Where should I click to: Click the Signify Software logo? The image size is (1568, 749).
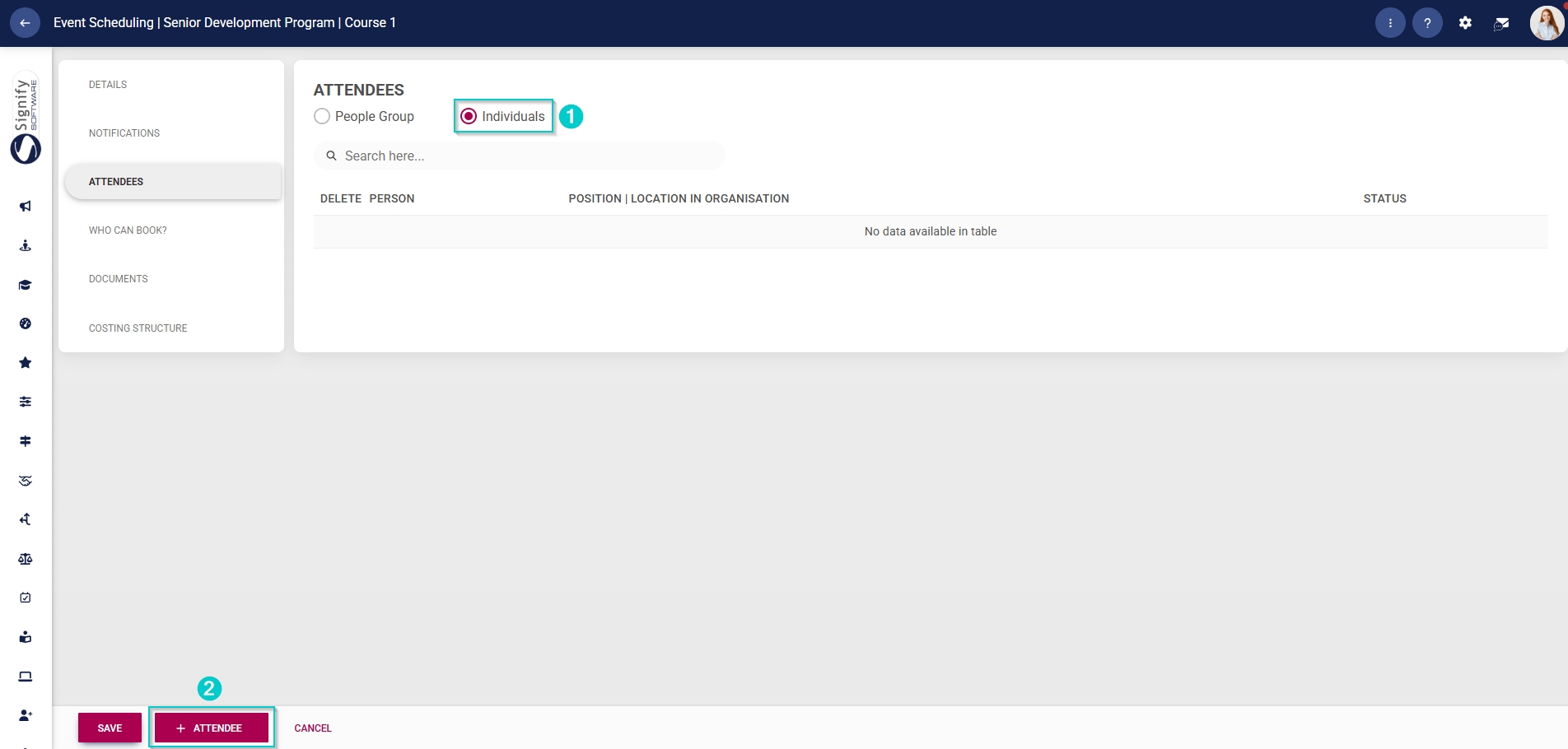point(26,119)
